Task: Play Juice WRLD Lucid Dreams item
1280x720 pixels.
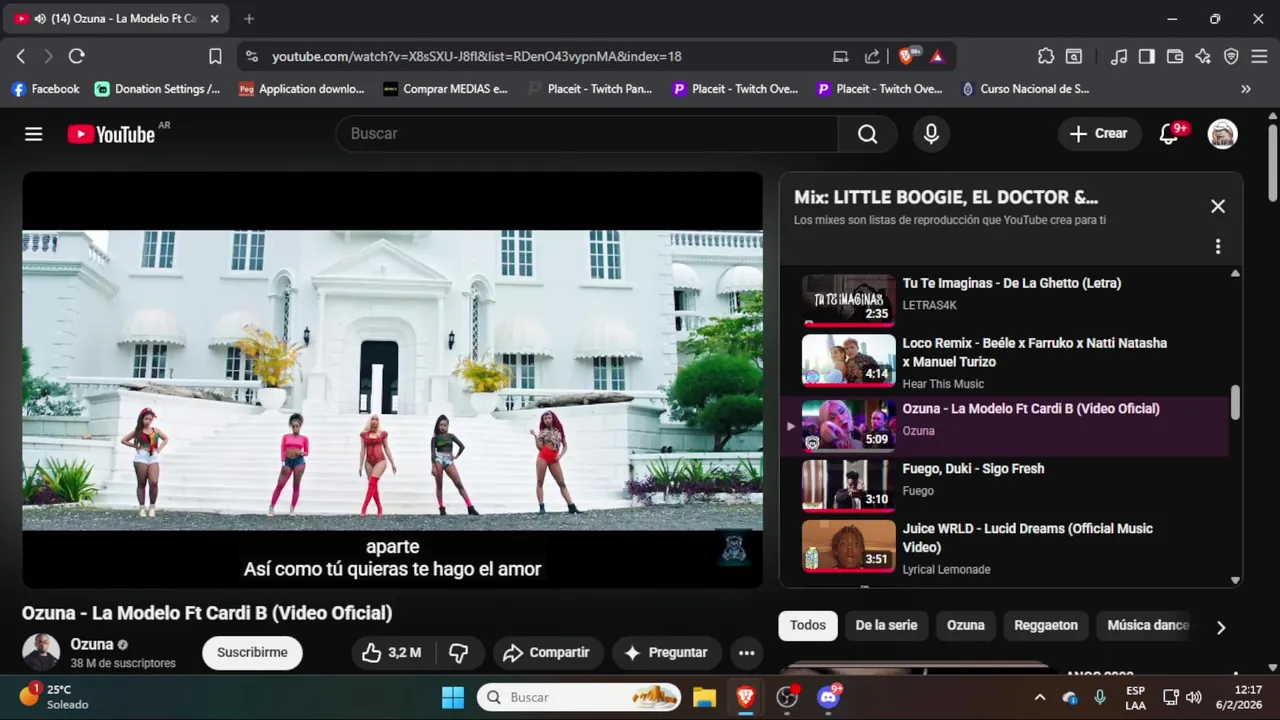Action: [x=1004, y=546]
